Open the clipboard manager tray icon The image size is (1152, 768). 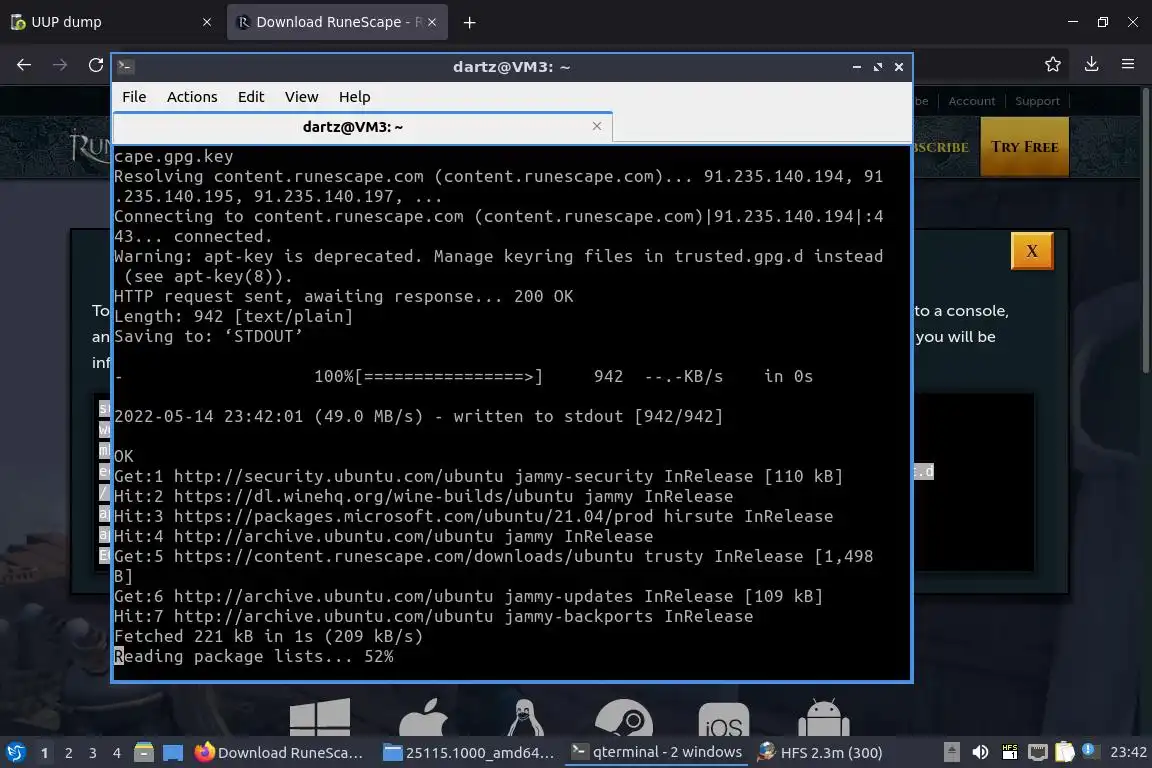pos(1065,752)
